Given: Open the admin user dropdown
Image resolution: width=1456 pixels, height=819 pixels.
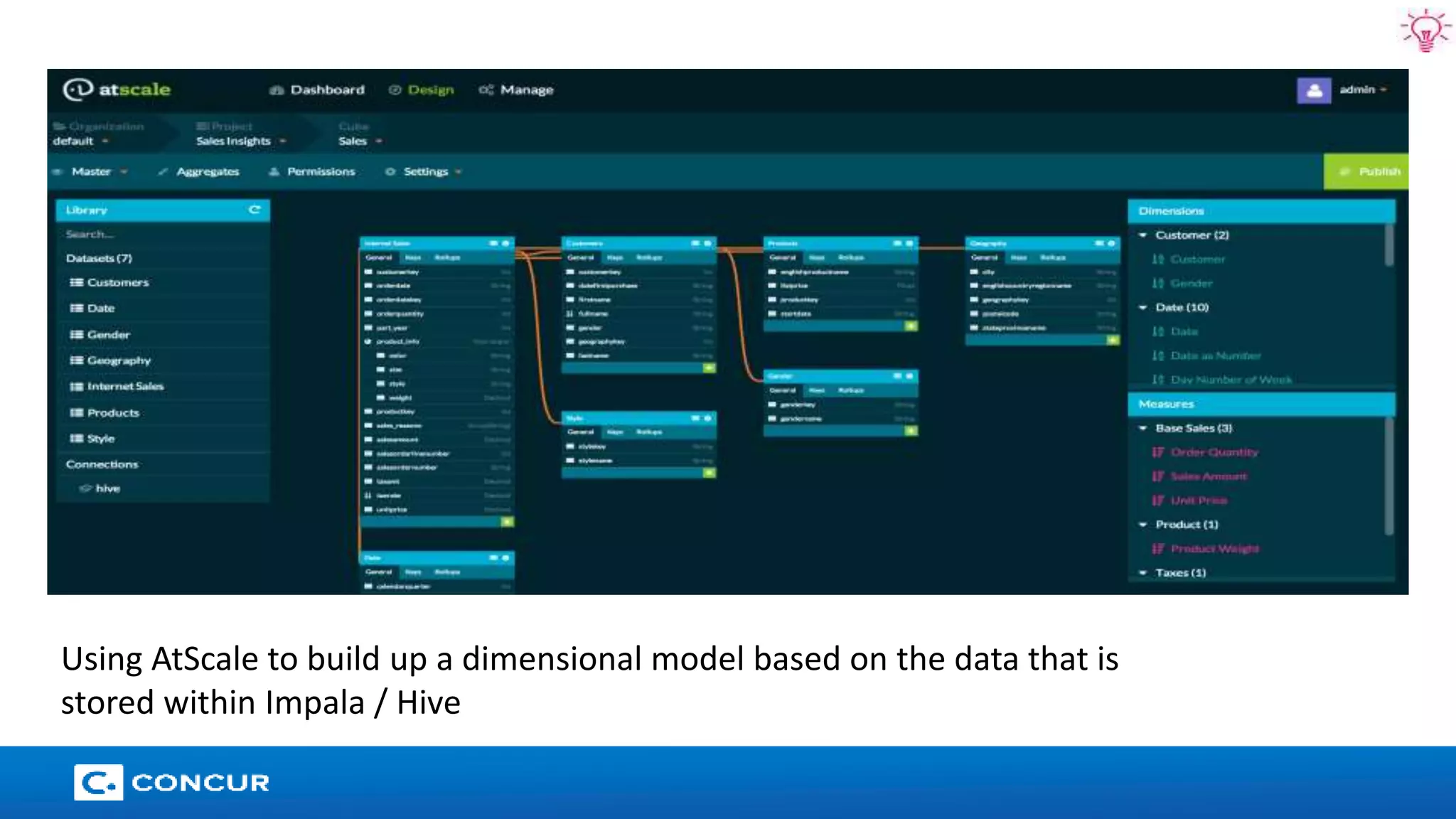Looking at the screenshot, I should (x=1363, y=90).
